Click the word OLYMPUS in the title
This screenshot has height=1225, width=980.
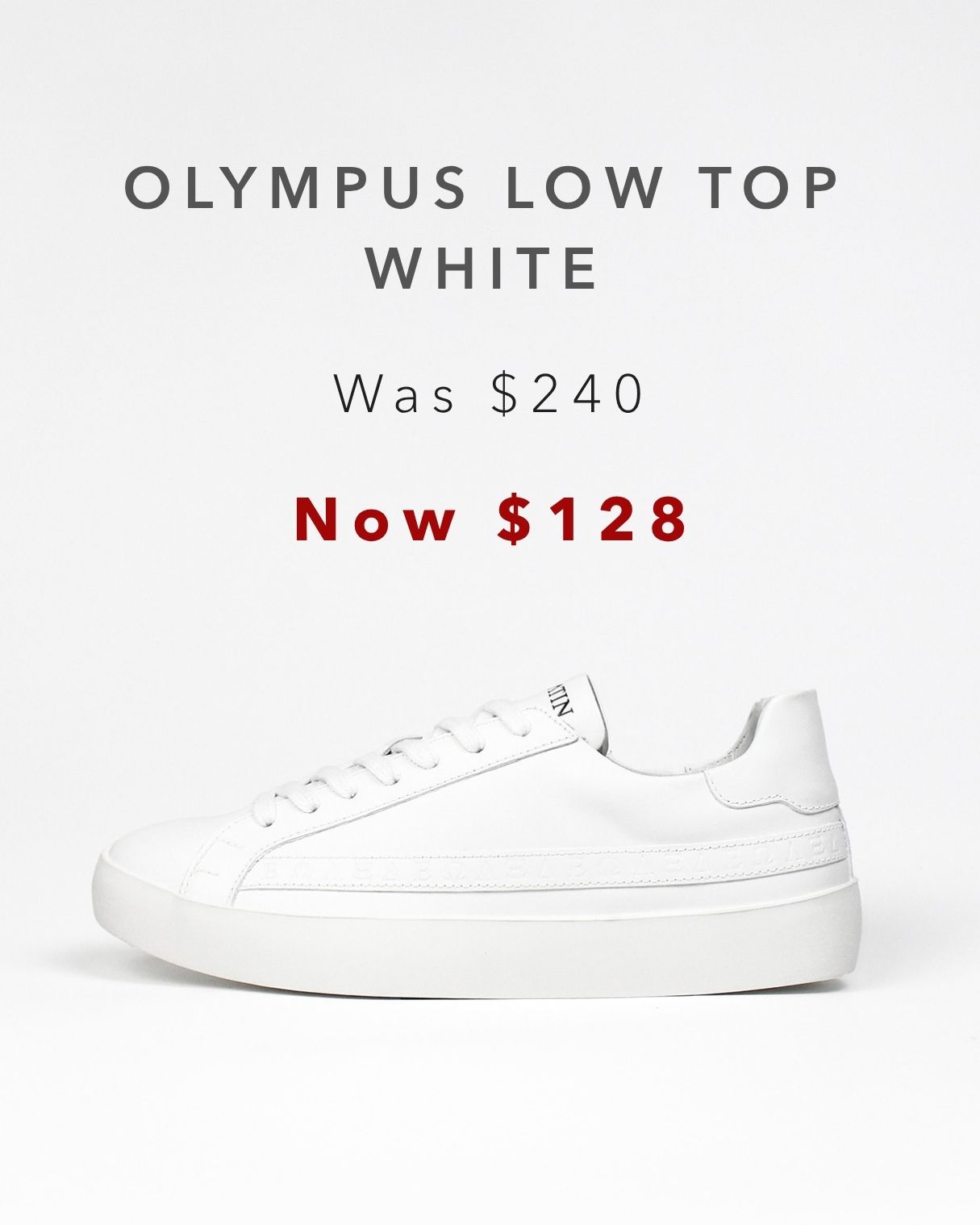point(295,186)
